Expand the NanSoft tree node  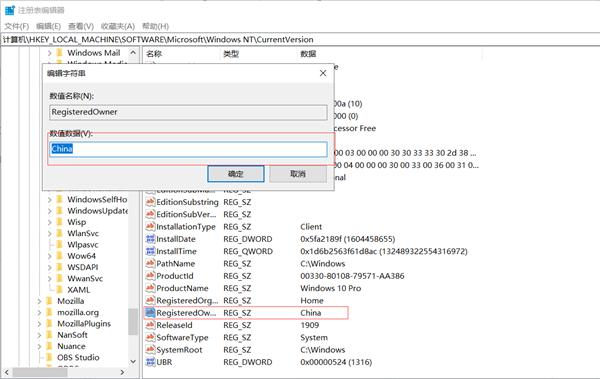[x=39, y=335]
